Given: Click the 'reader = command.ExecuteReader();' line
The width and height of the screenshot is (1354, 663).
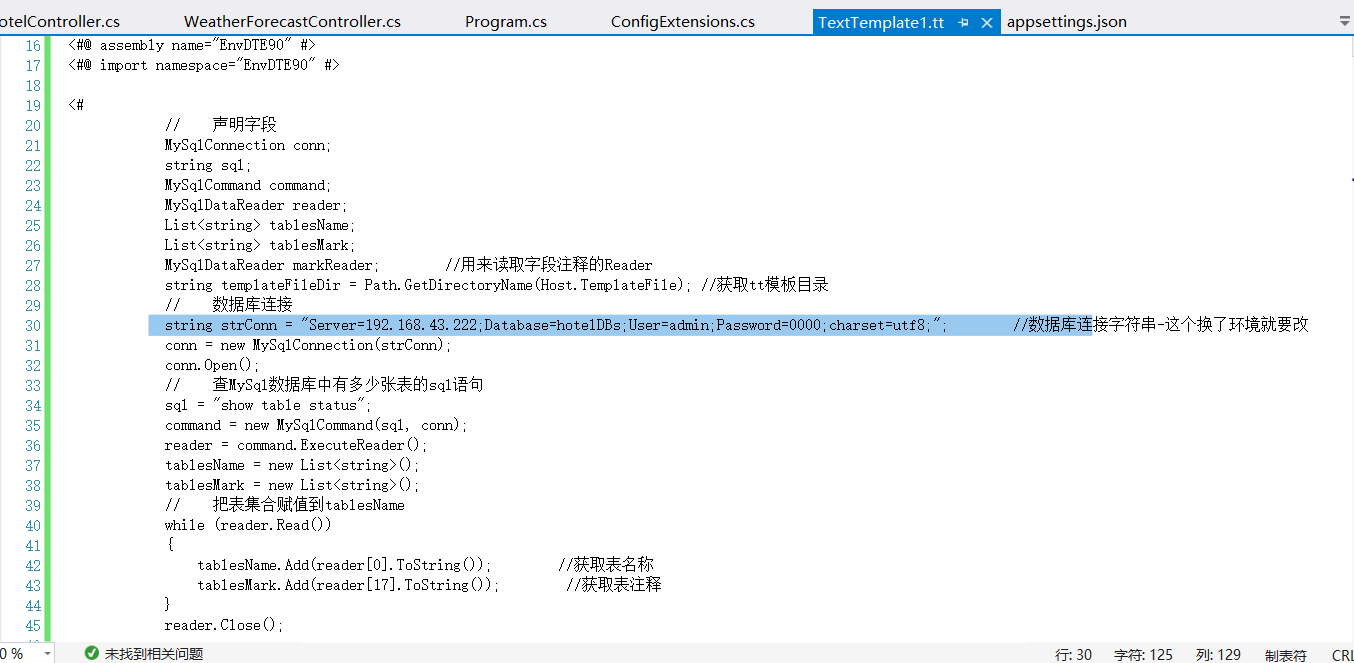Looking at the screenshot, I should (296, 445).
